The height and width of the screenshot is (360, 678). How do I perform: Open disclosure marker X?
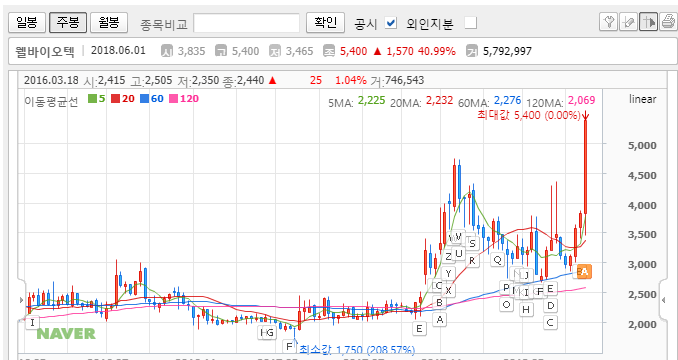coord(448,290)
